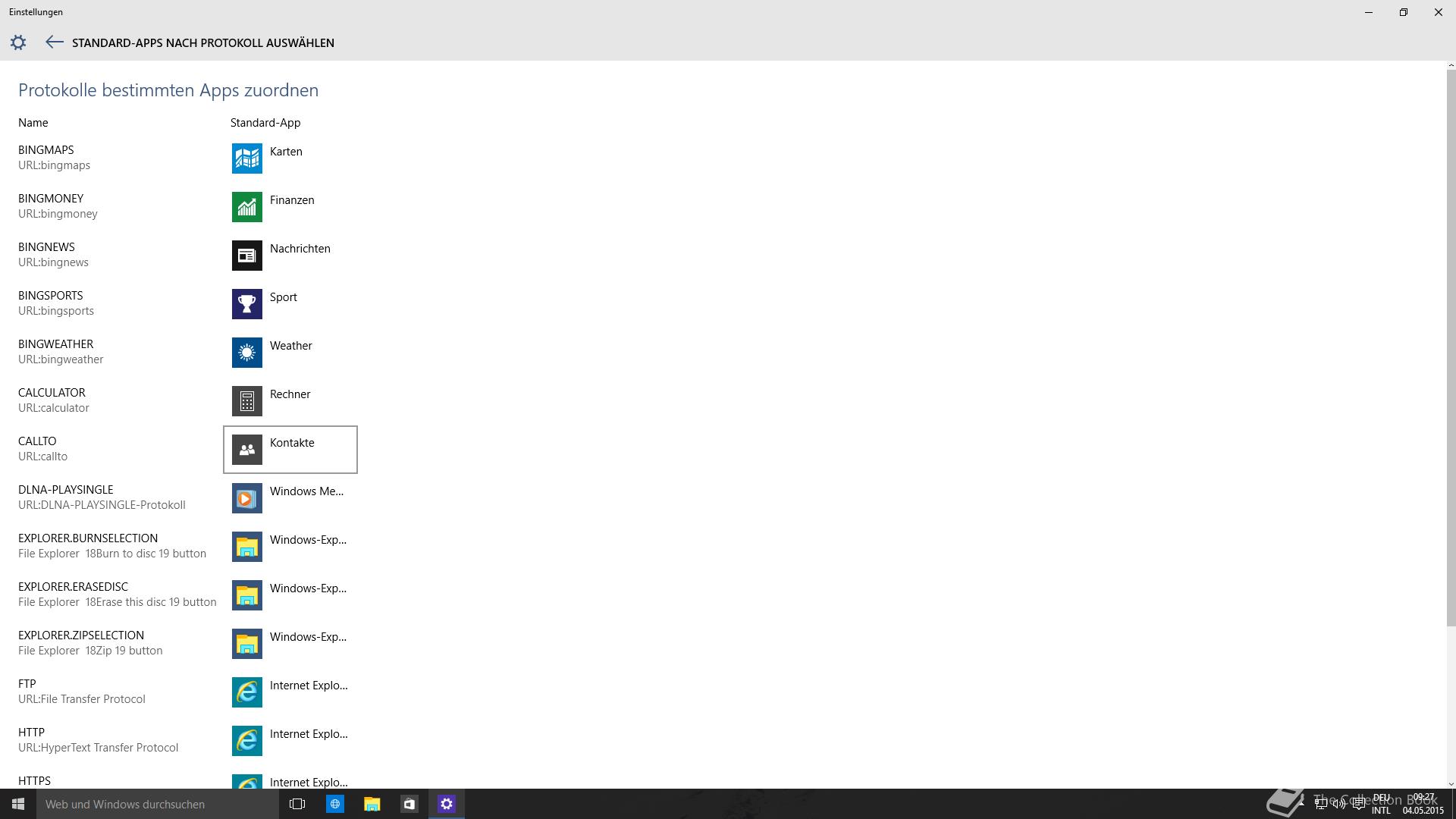Select the BINGMONEY protocol name
The height and width of the screenshot is (819, 1456).
point(51,199)
